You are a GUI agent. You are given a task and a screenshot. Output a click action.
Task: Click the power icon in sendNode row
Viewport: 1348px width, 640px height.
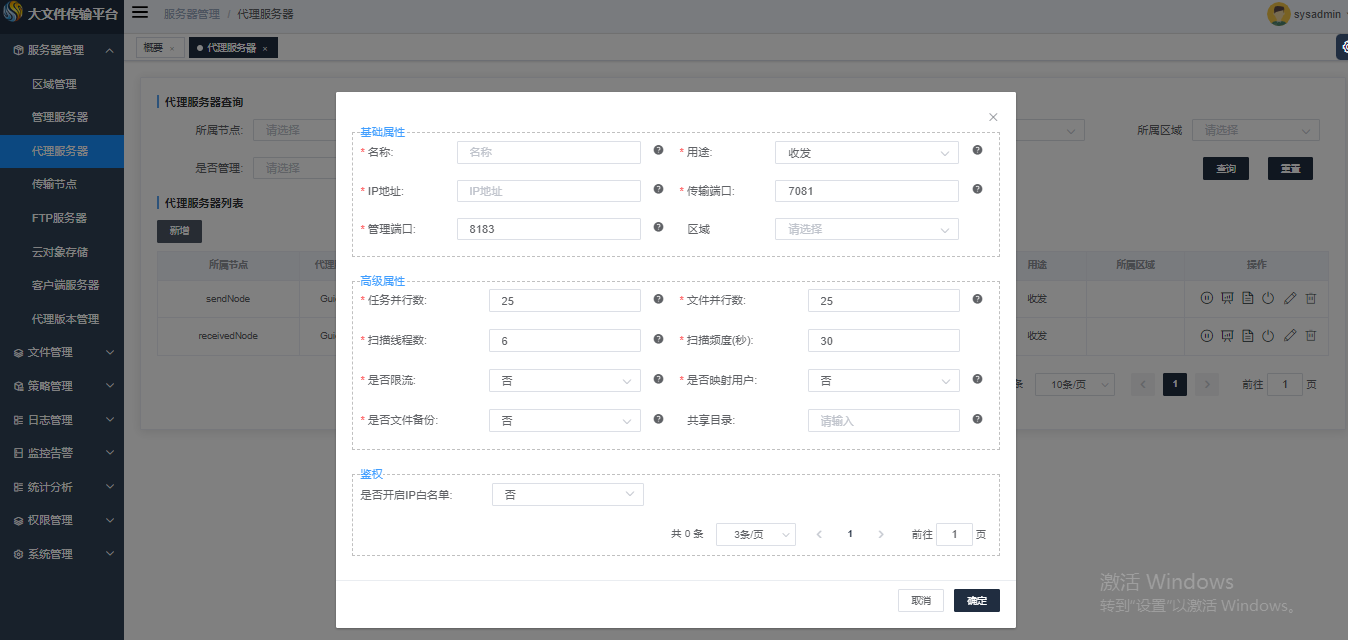coord(1268,298)
